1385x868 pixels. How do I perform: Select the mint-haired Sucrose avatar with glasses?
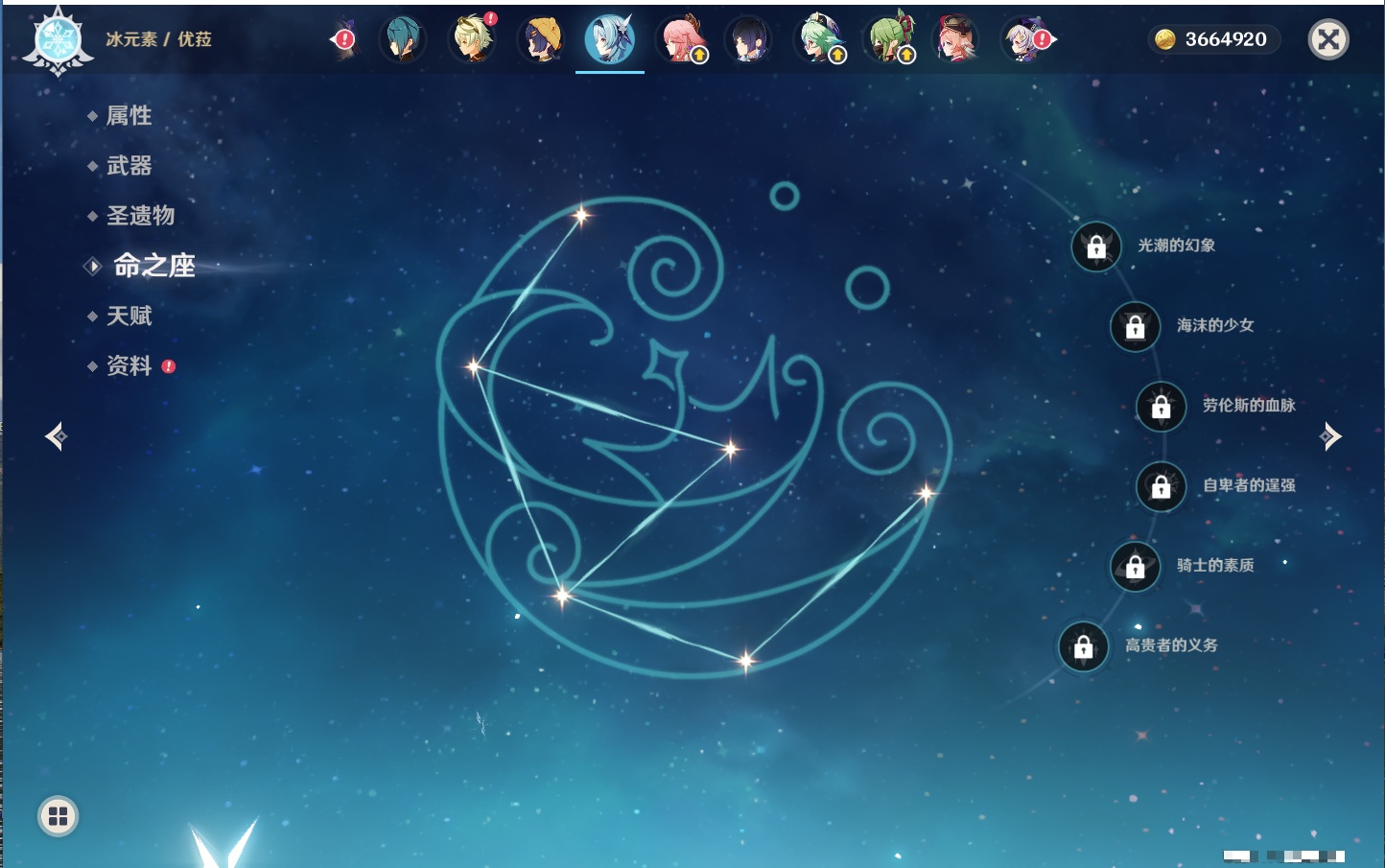coord(820,39)
